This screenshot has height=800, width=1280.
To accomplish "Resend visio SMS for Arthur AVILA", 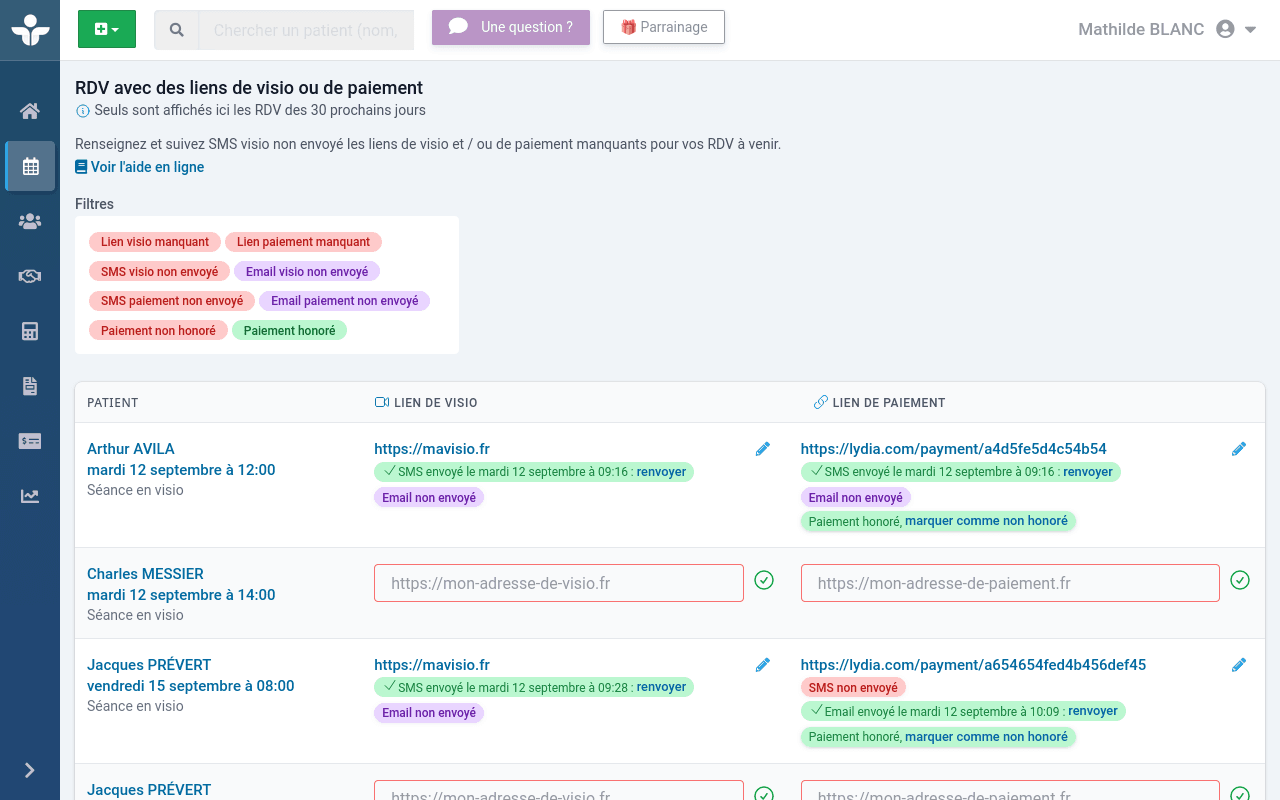I will click(x=661, y=472).
